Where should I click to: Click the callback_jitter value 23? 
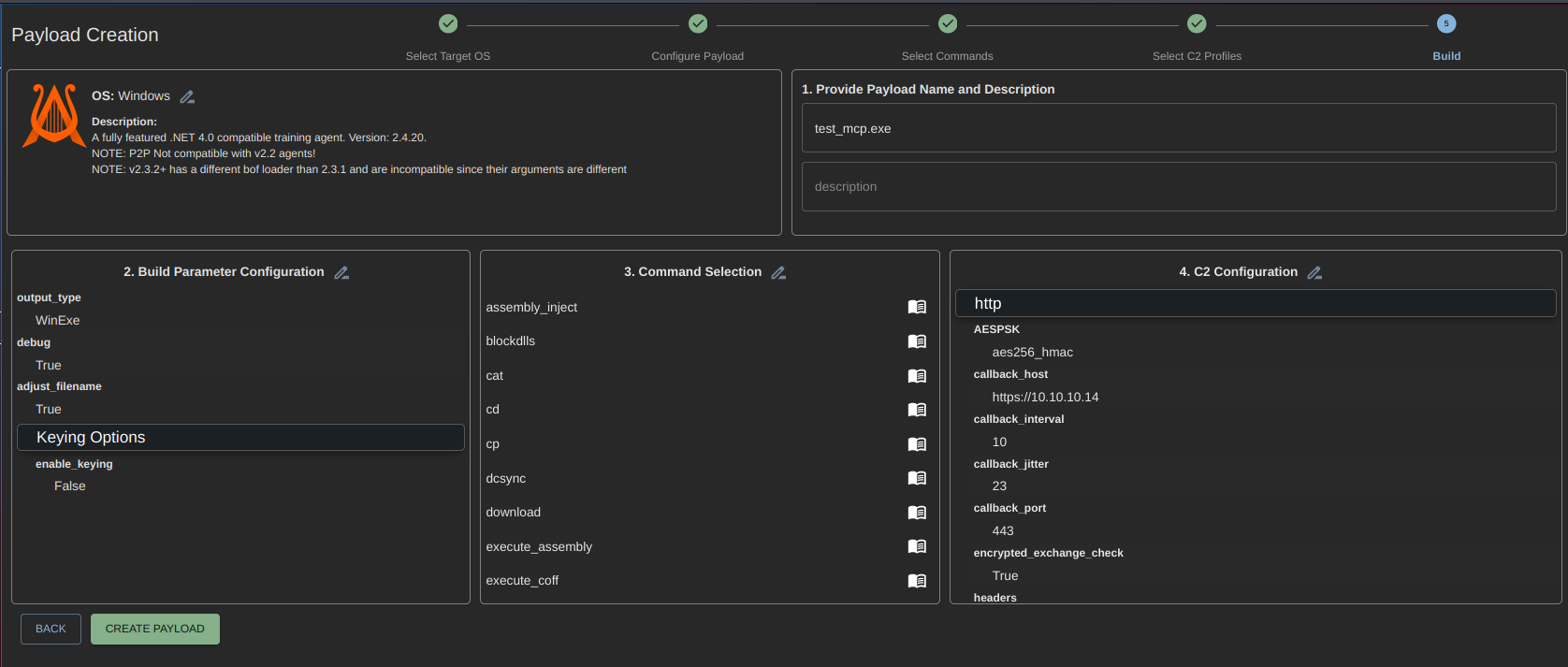pos(999,486)
